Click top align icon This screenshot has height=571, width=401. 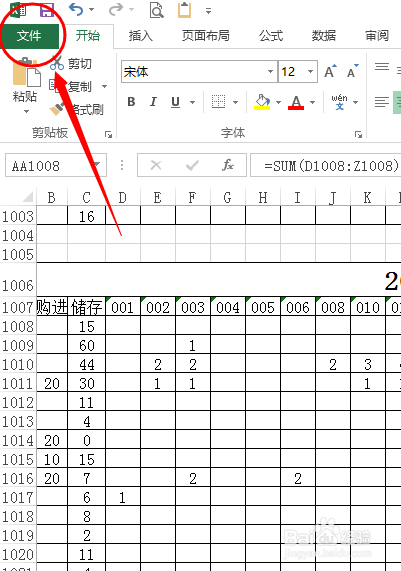pyautogui.click(x=382, y=67)
